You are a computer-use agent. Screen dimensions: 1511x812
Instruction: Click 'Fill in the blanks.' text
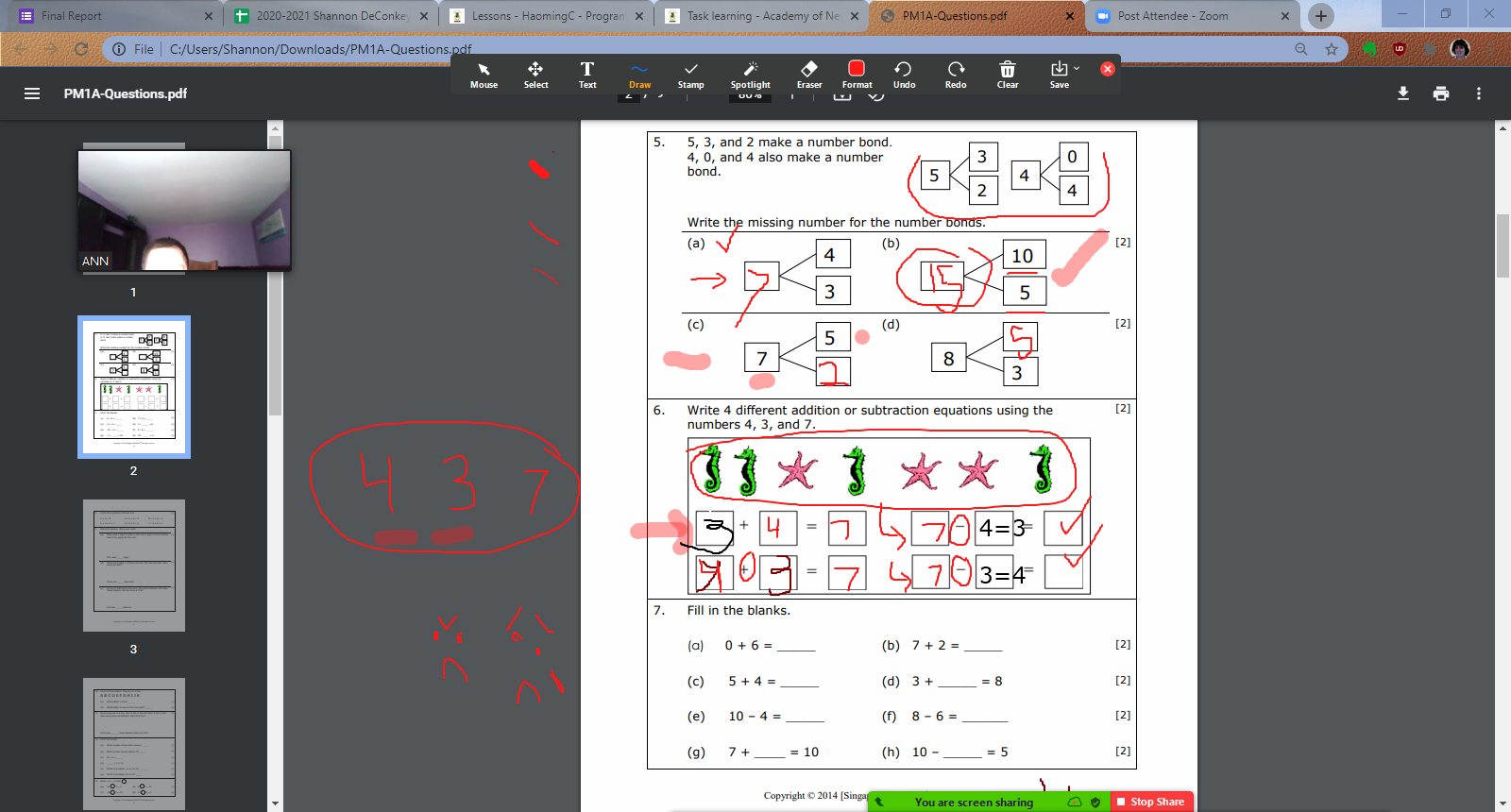739,611
